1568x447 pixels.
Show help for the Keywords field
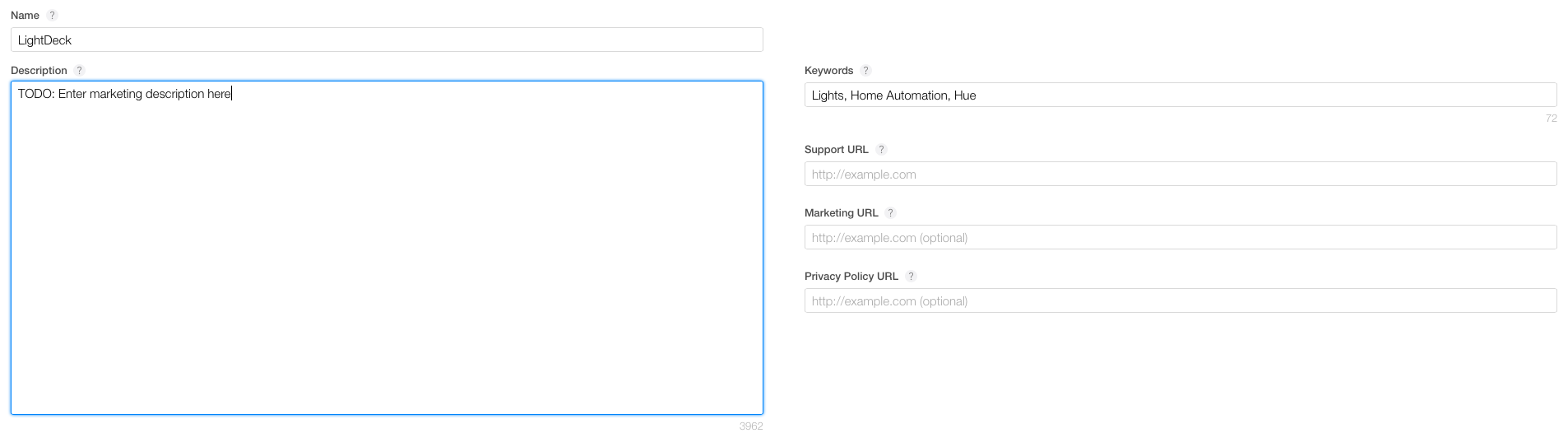click(866, 71)
